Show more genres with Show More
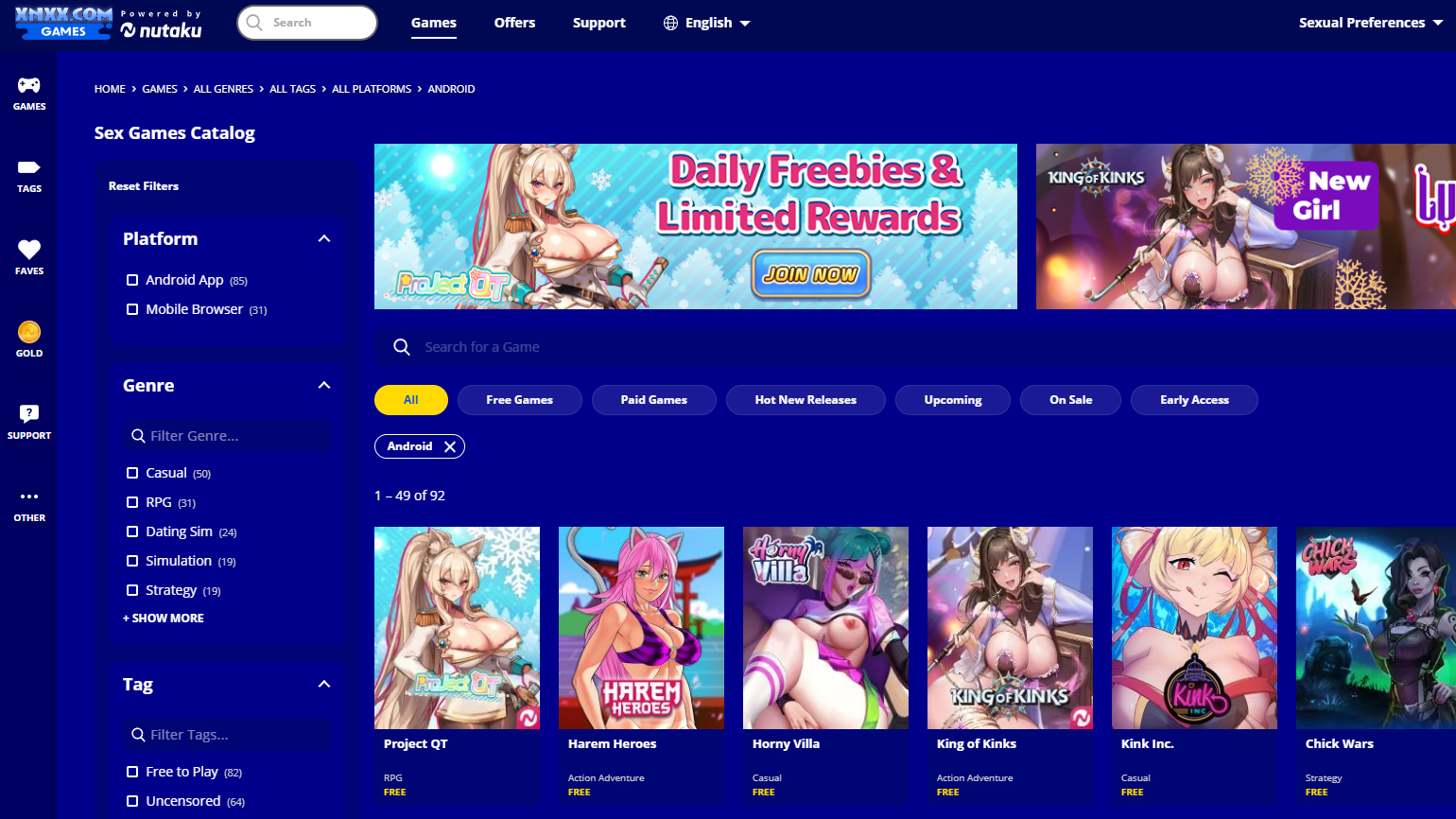 pos(164,618)
